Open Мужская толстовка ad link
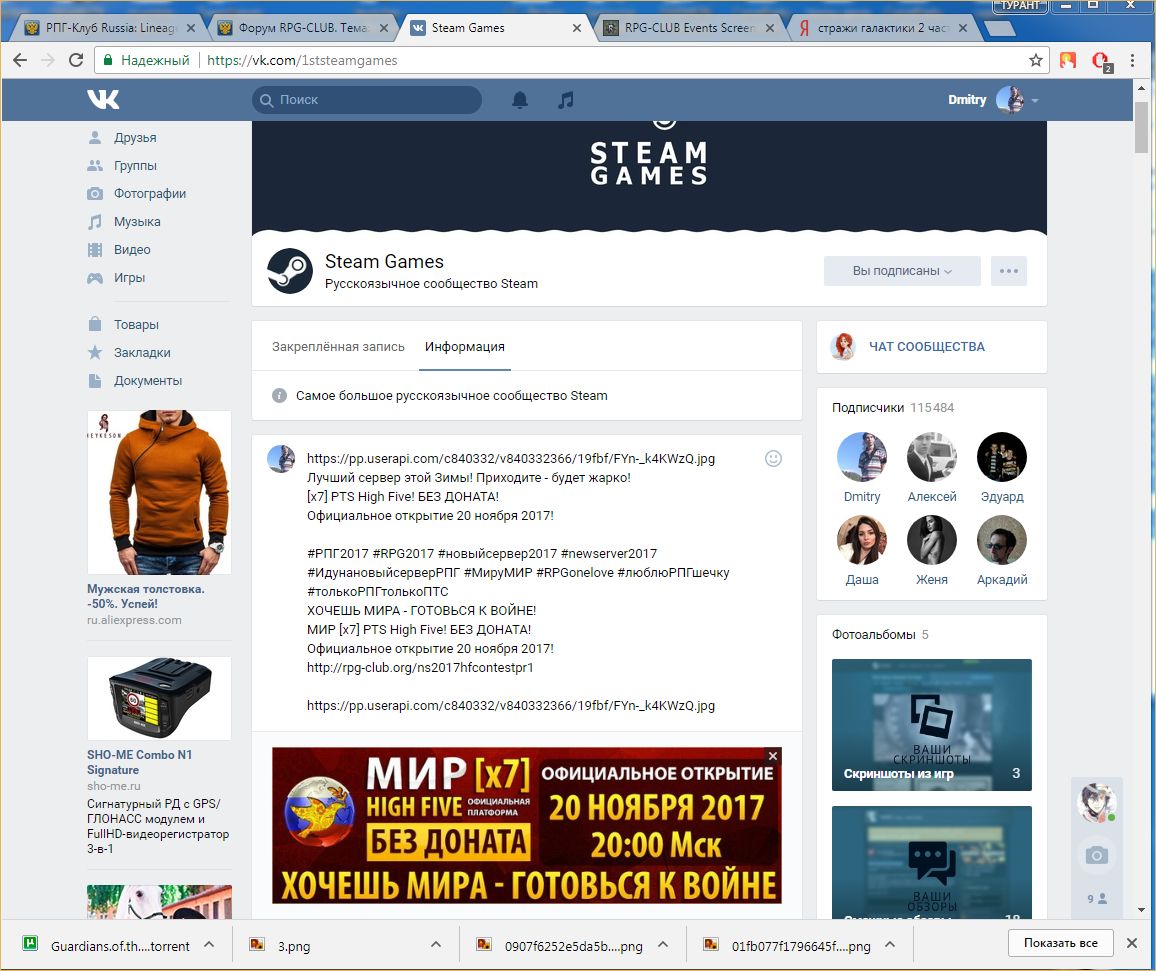 tap(146, 596)
